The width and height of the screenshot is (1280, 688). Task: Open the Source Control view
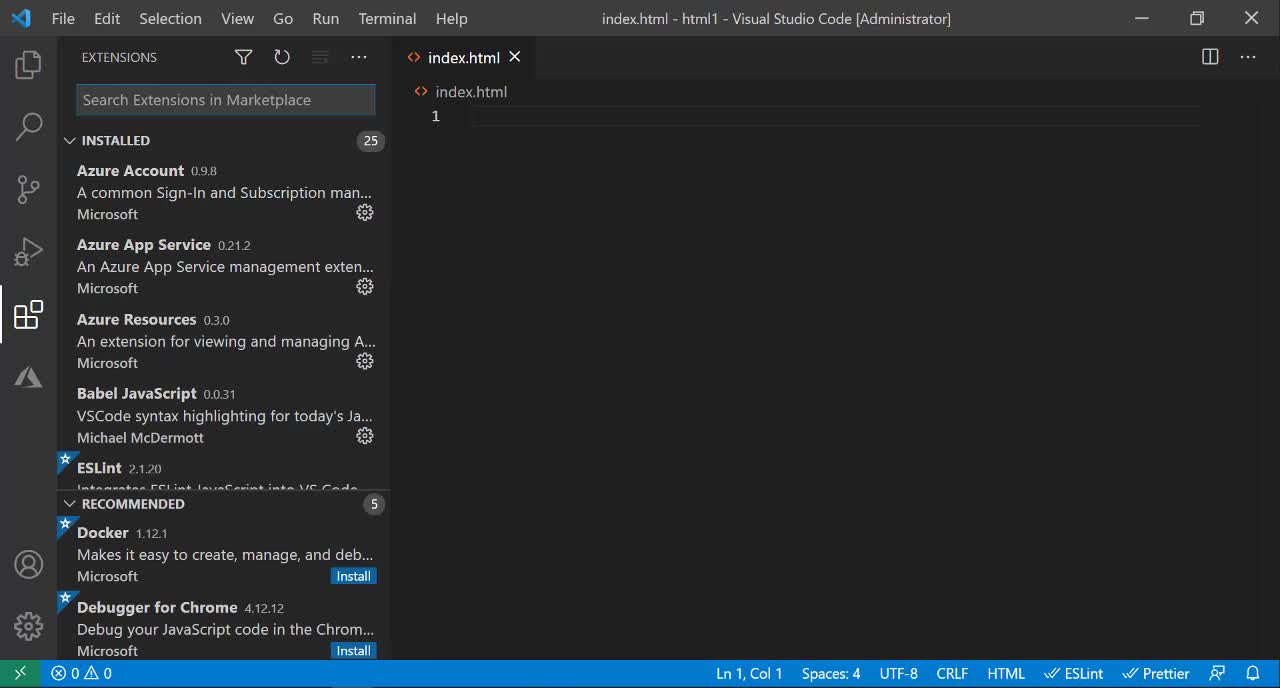tap(28, 189)
